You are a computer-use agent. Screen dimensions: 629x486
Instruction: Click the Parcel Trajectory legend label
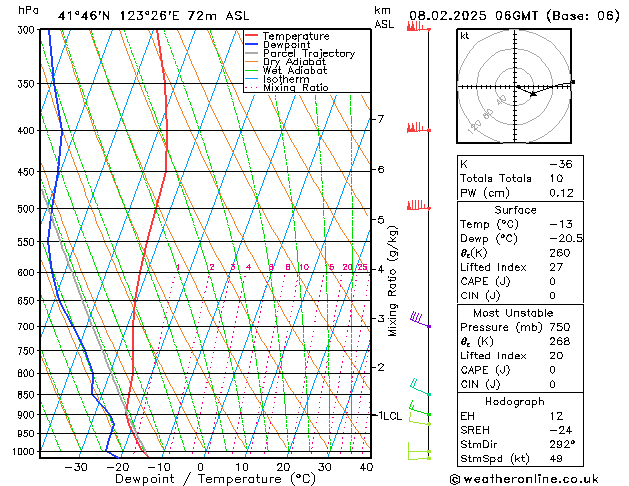pyautogui.click(x=308, y=54)
